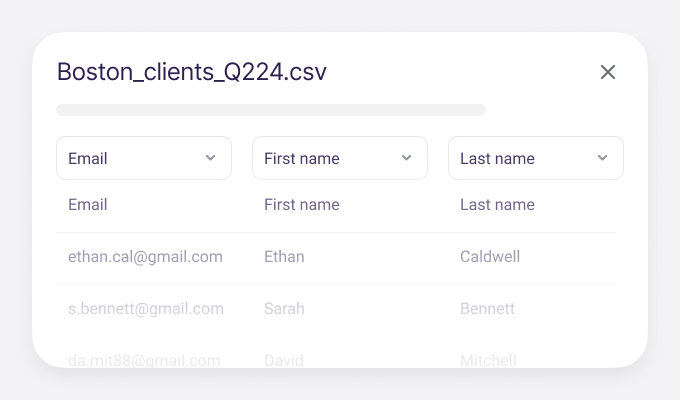This screenshot has width=680, height=400.
Task: Open the Last name column mapping dropdown
Action: tap(535, 158)
